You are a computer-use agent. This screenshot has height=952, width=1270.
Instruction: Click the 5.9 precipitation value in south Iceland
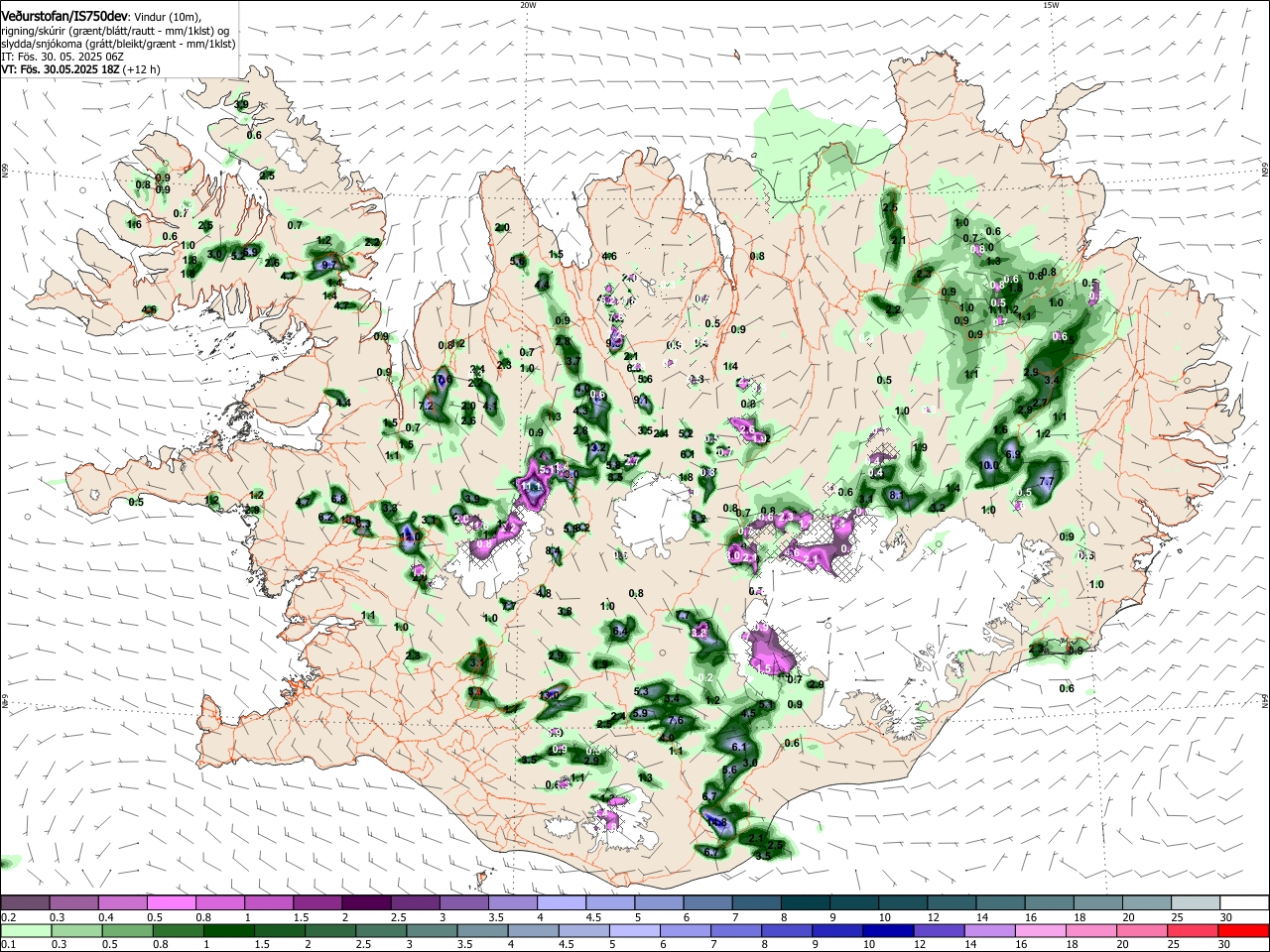click(x=640, y=713)
